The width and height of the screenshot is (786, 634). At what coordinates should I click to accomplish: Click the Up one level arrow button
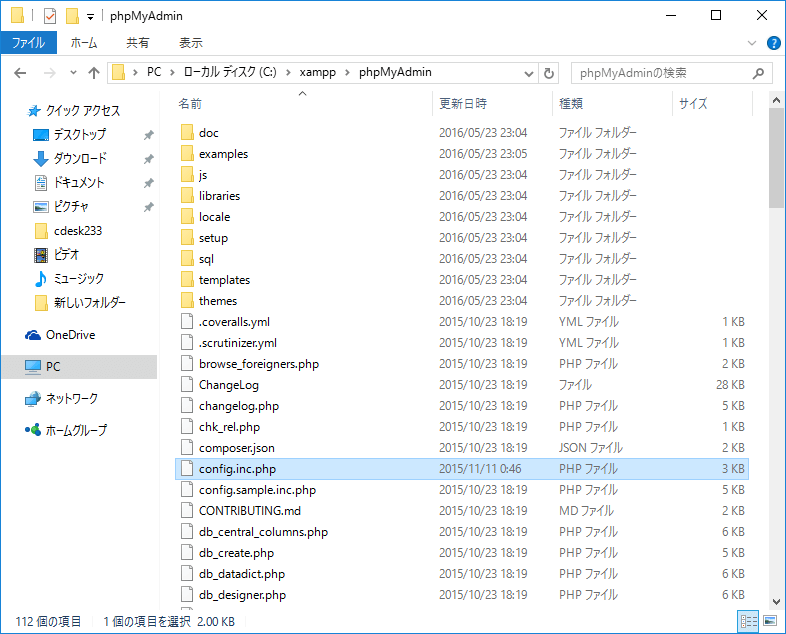click(x=94, y=73)
